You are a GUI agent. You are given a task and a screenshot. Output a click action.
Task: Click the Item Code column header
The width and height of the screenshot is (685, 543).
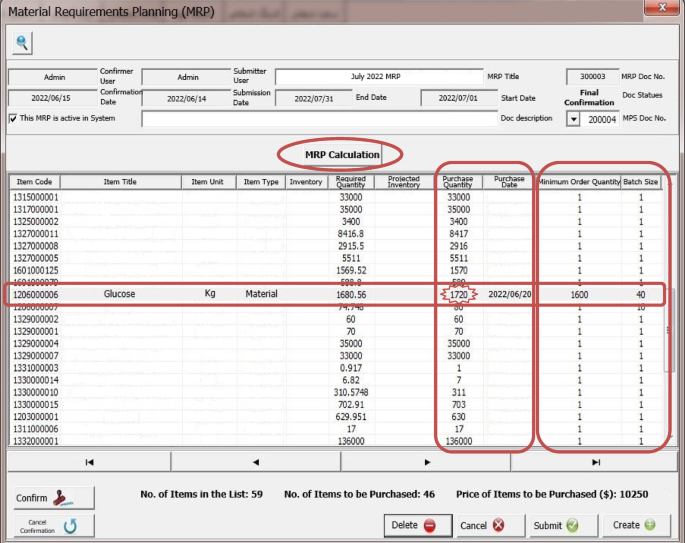(36, 182)
